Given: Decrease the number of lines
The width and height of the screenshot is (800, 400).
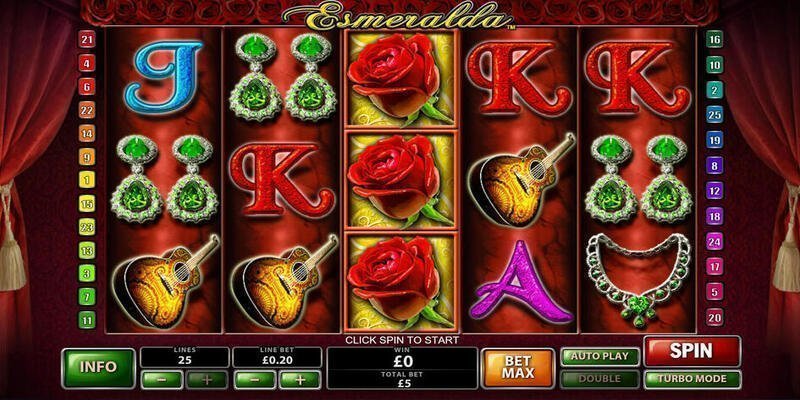Looking at the screenshot, I should [x=162, y=380].
